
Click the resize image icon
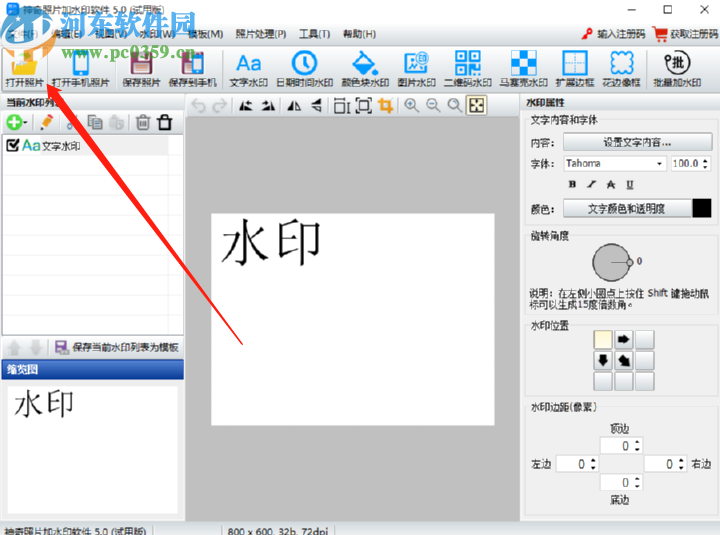pyautogui.click(x=342, y=106)
